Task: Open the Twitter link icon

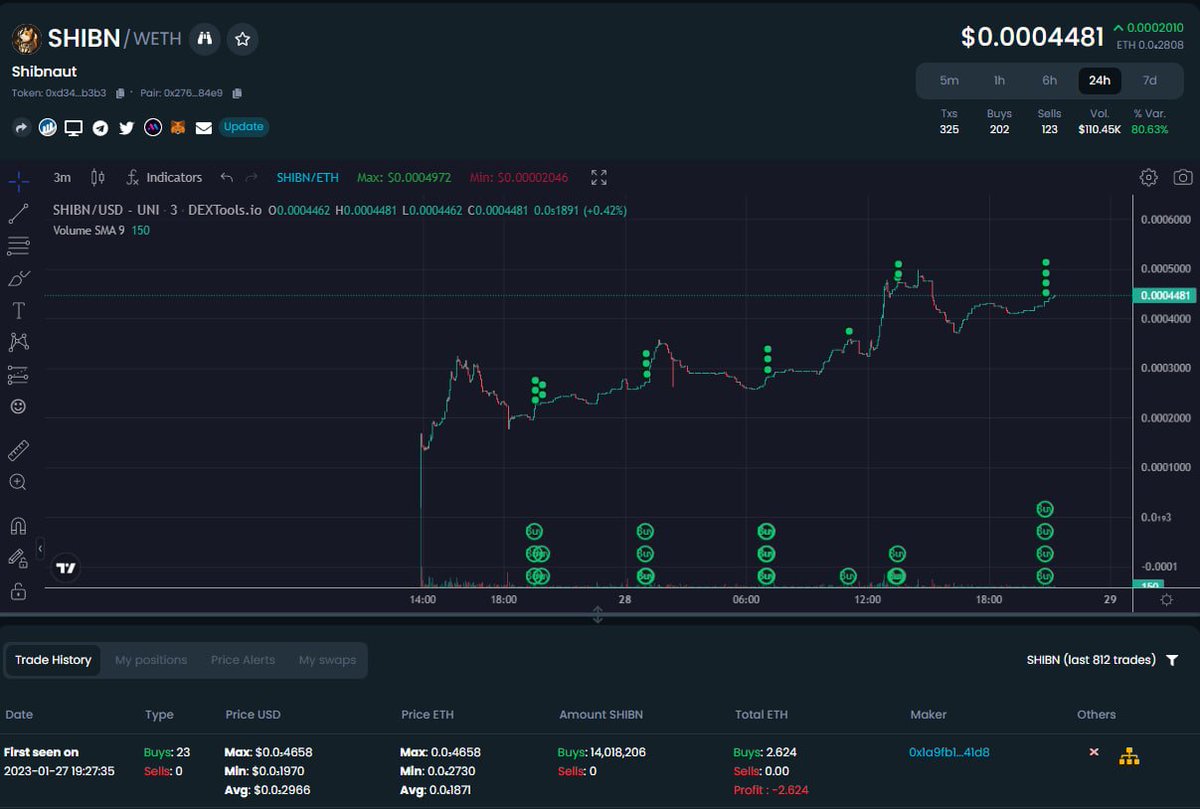Action: click(x=126, y=127)
